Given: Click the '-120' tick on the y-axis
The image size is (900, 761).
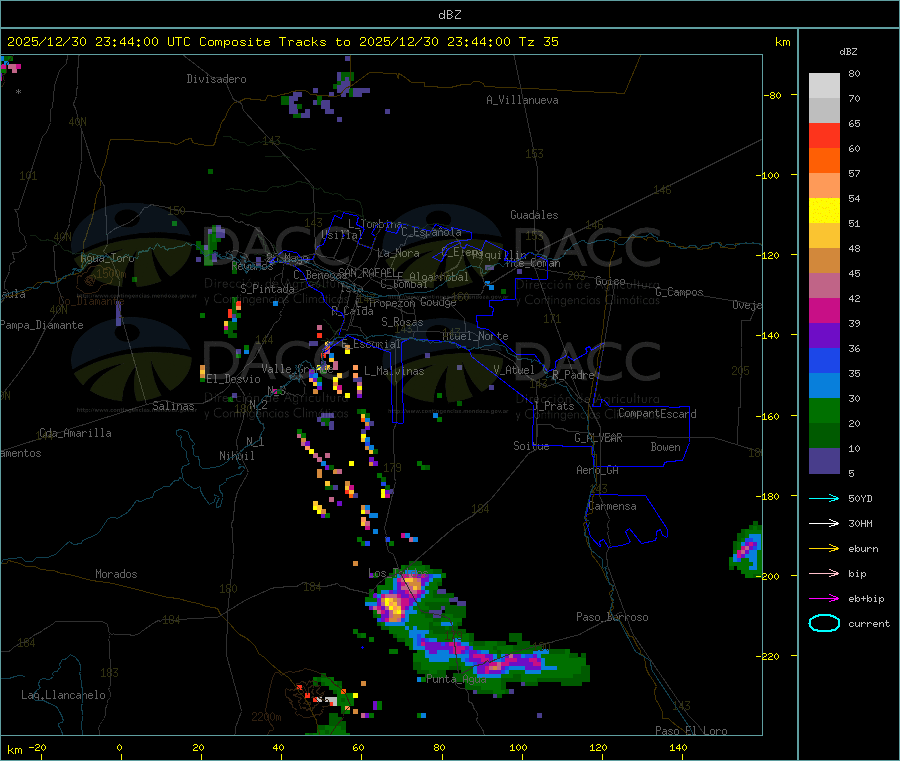Looking at the screenshot, I should [x=766, y=255].
